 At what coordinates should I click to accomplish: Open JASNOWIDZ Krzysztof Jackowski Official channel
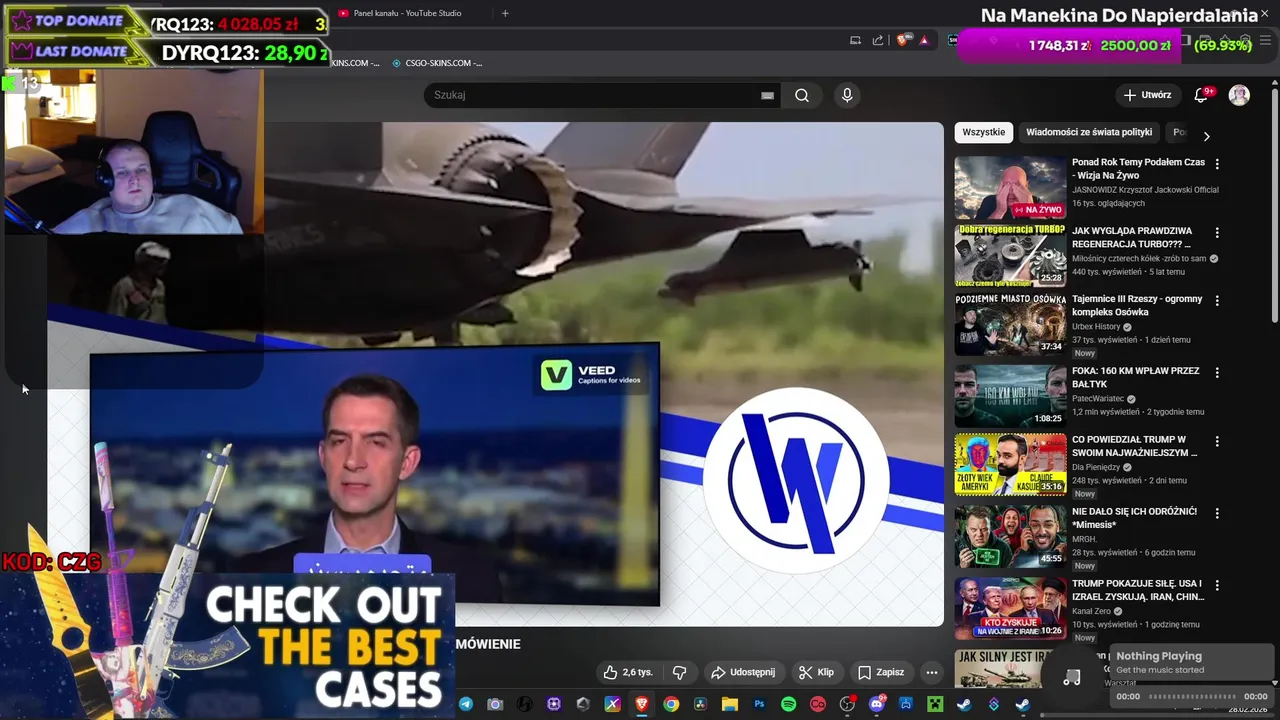pos(1145,189)
